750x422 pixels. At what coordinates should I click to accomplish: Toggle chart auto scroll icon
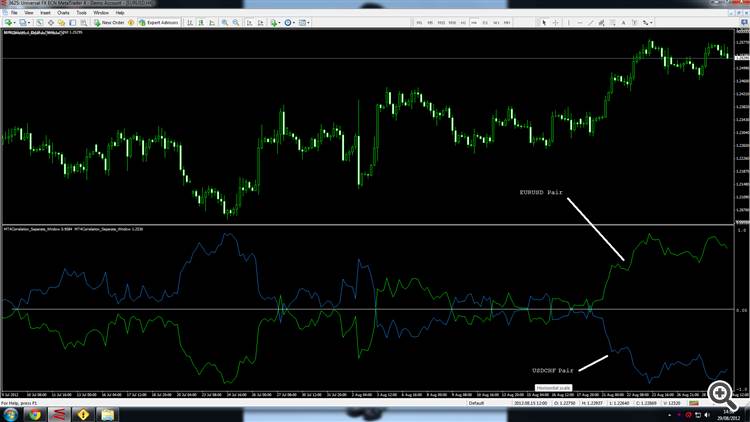249,22
